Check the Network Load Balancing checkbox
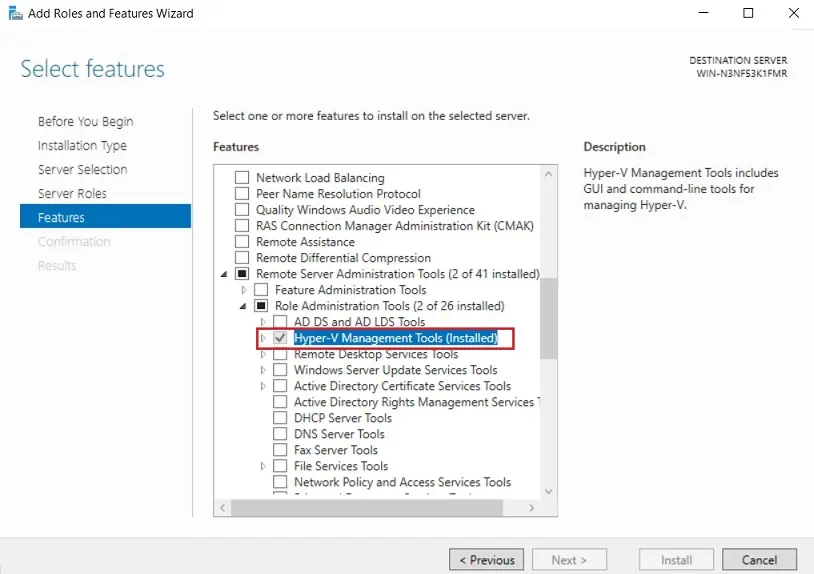Image resolution: width=814 pixels, height=574 pixels. point(241,178)
